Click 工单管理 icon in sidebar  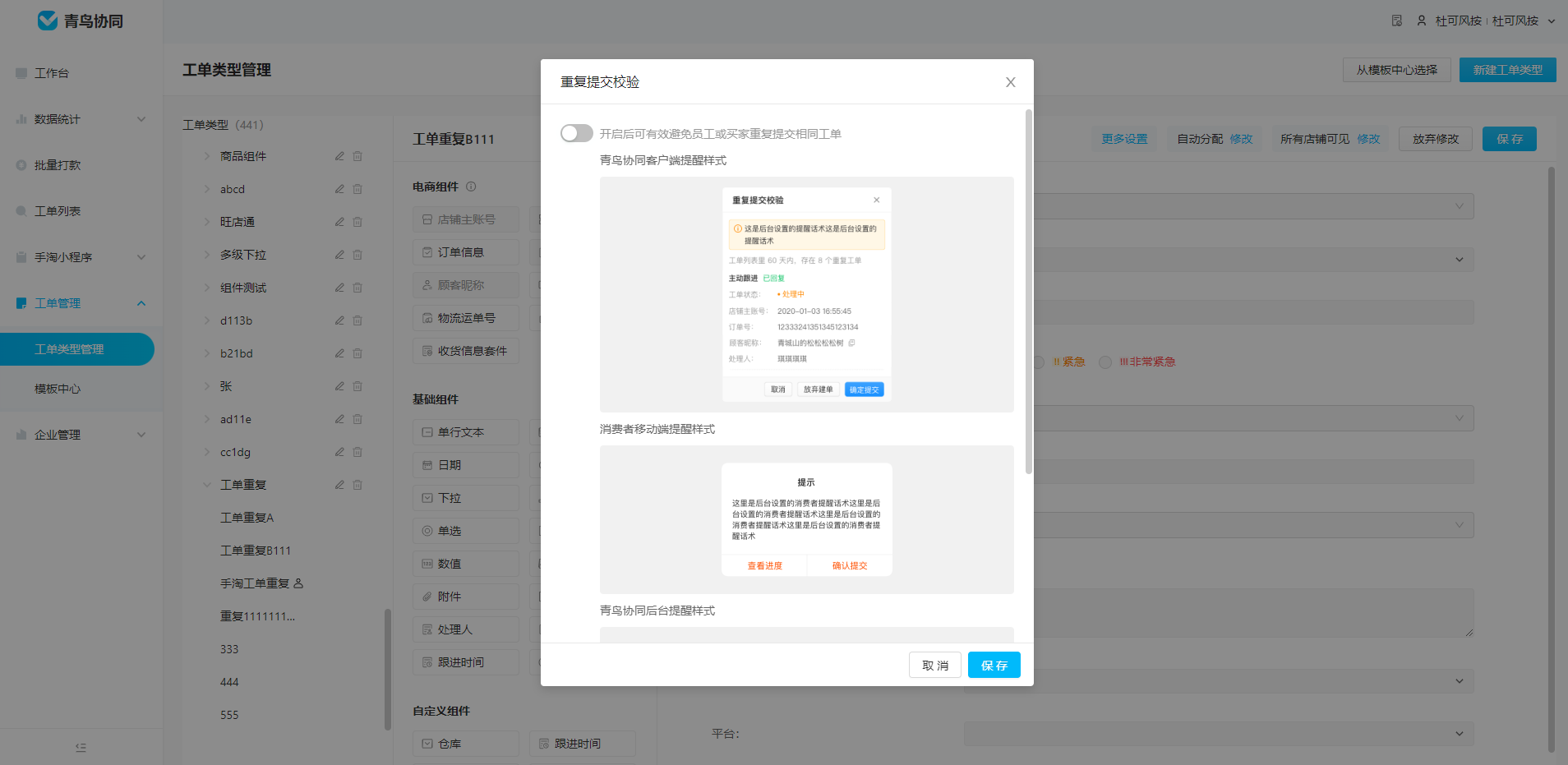coord(21,303)
